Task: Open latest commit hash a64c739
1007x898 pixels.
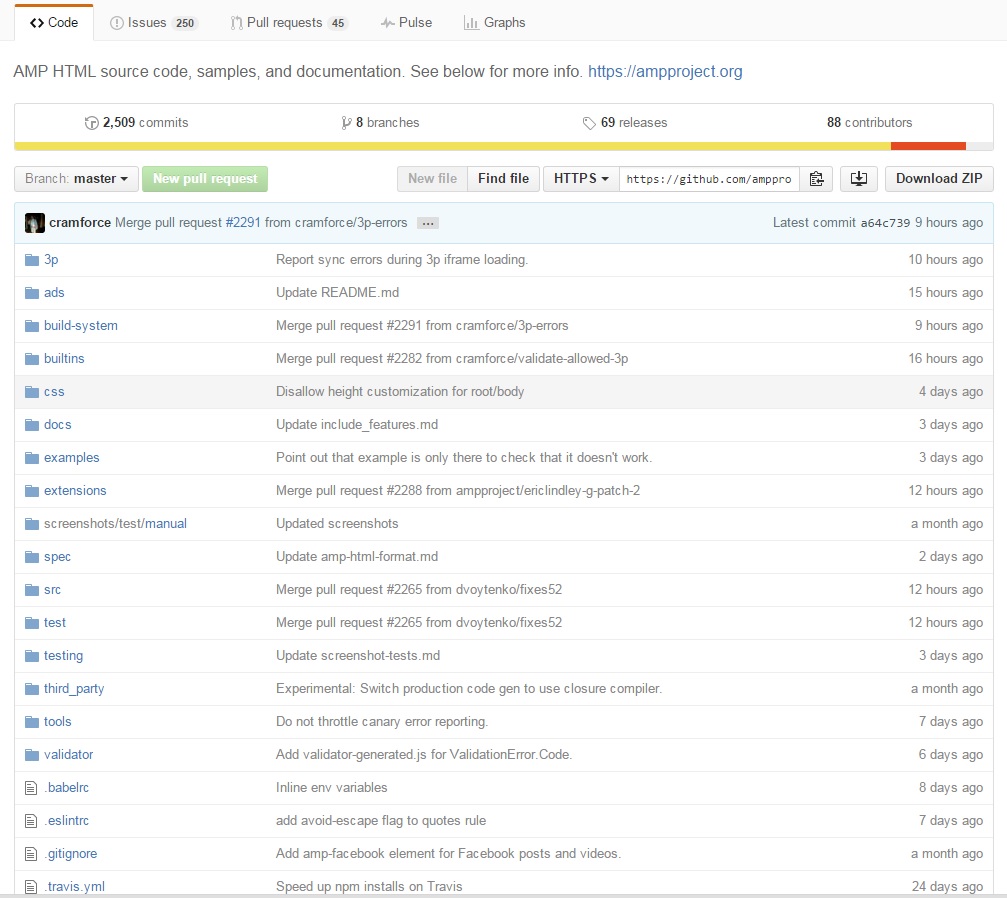Action: pos(885,223)
